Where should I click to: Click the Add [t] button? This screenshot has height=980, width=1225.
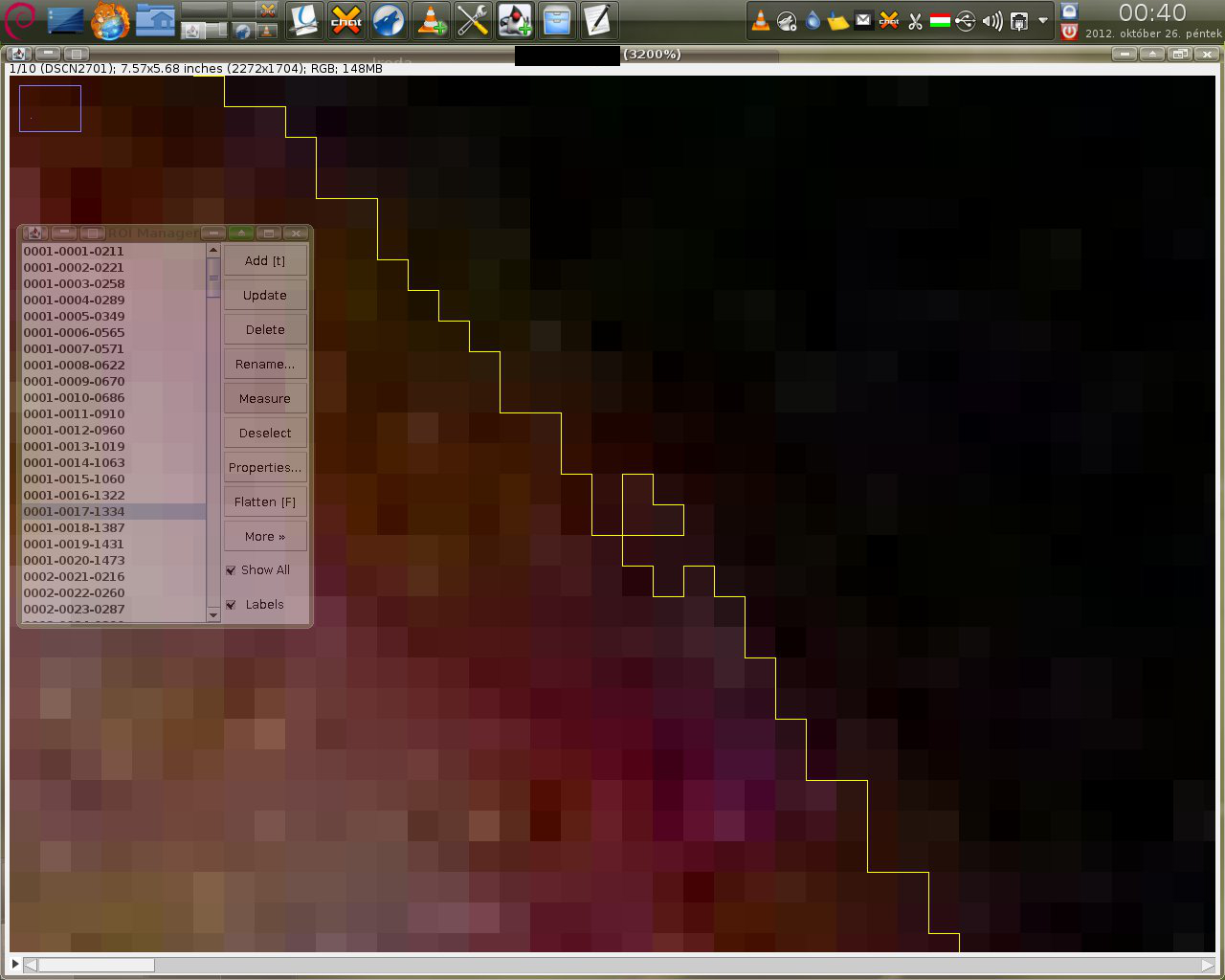(265, 261)
